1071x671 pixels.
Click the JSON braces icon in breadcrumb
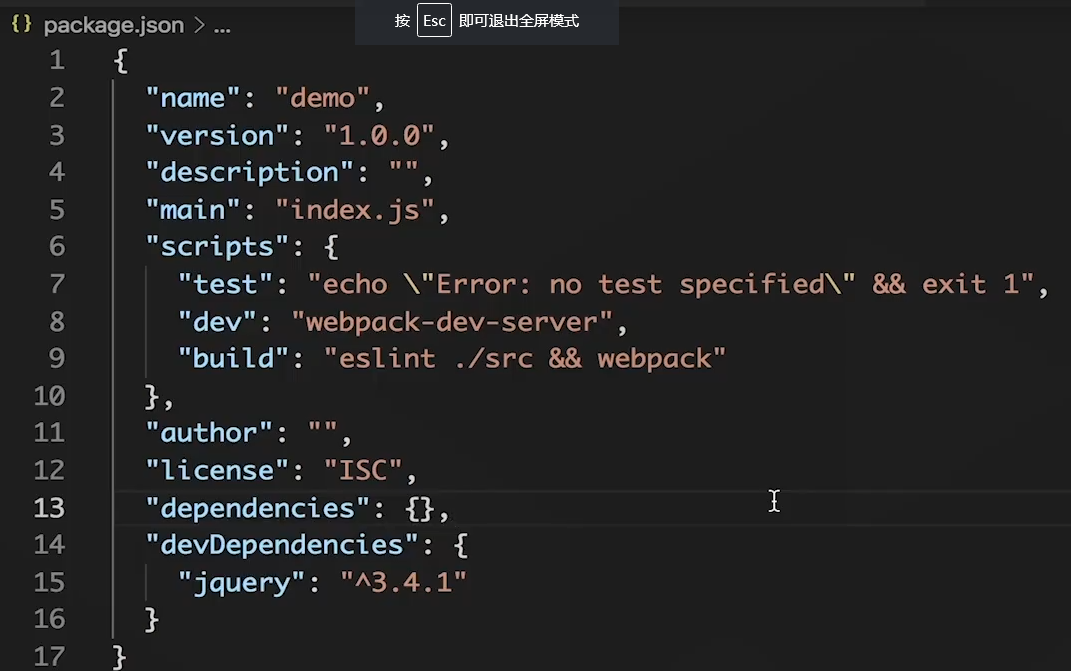[x=22, y=25]
